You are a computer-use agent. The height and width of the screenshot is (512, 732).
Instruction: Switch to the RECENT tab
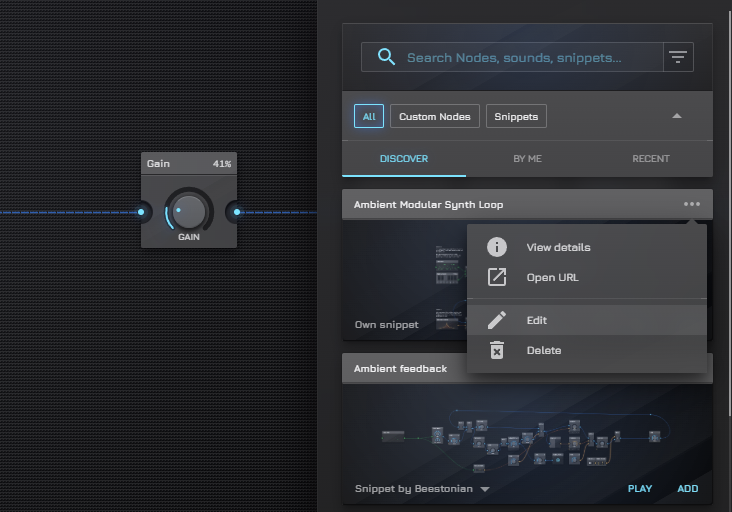click(x=651, y=159)
